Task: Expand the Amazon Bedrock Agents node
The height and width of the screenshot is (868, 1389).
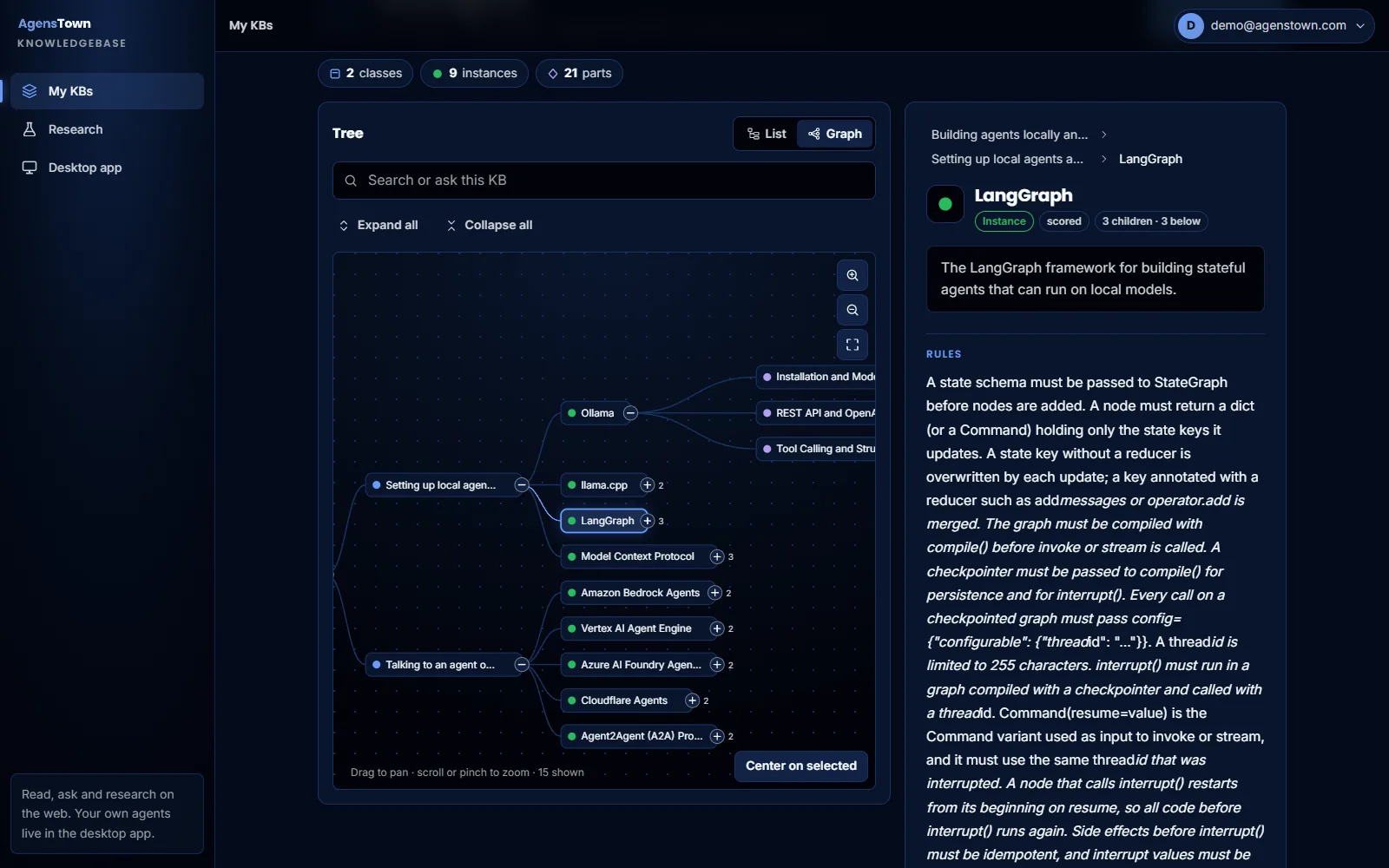Action: click(714, 593)
